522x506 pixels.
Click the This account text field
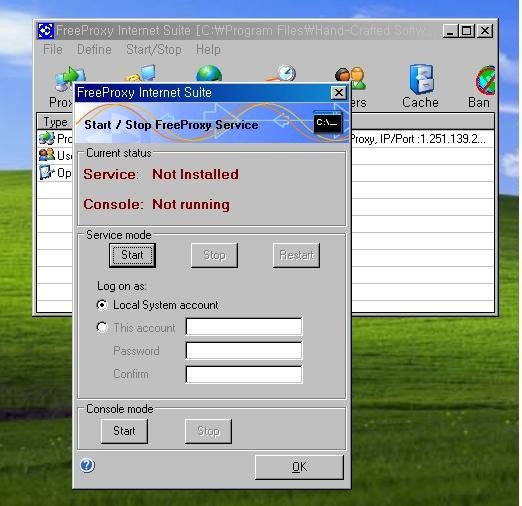coord(244,327)
